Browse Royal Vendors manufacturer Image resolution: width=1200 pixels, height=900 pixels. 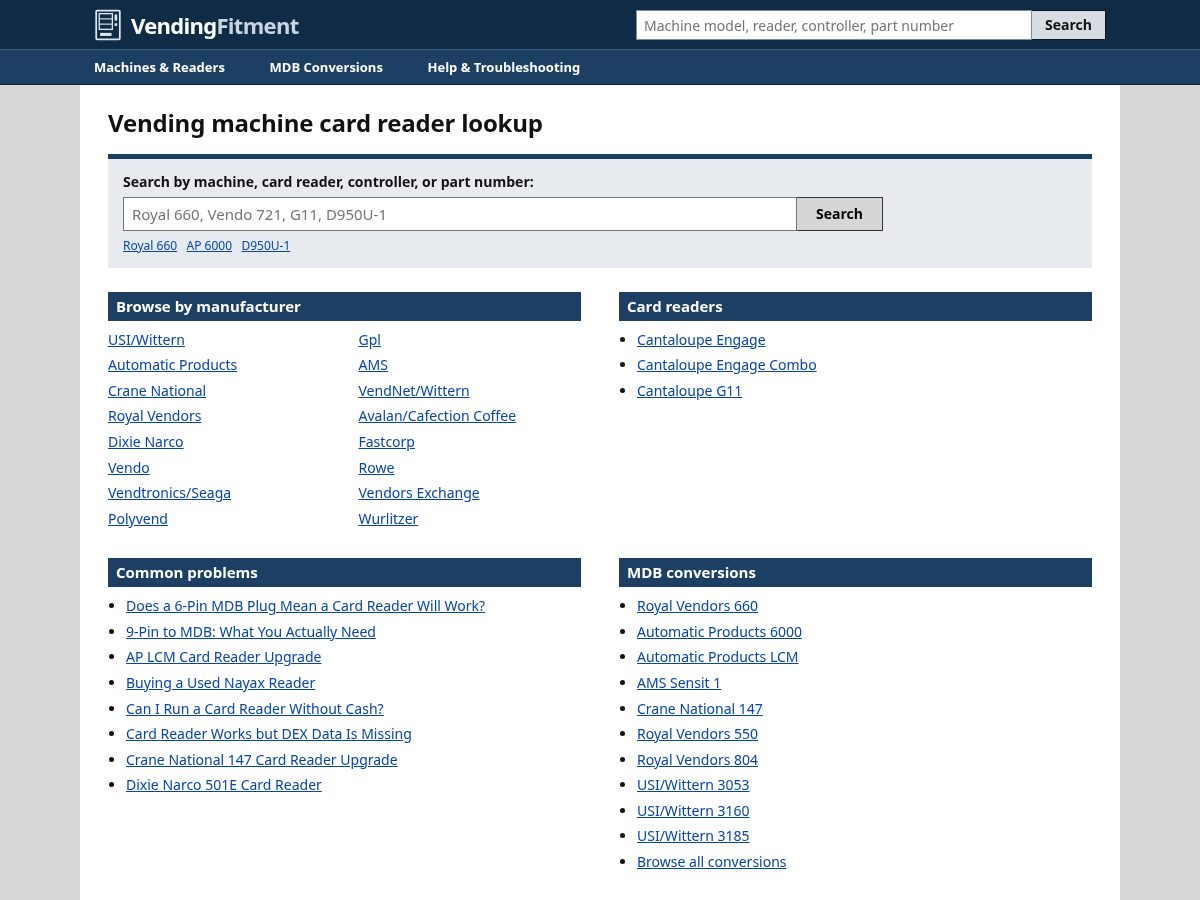155,416
